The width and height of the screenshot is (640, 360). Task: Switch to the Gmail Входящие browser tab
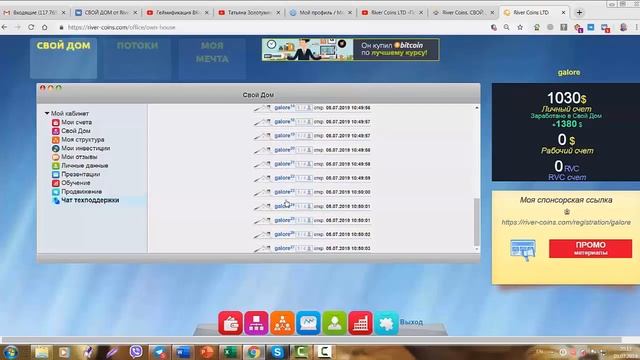coord(35,13)
